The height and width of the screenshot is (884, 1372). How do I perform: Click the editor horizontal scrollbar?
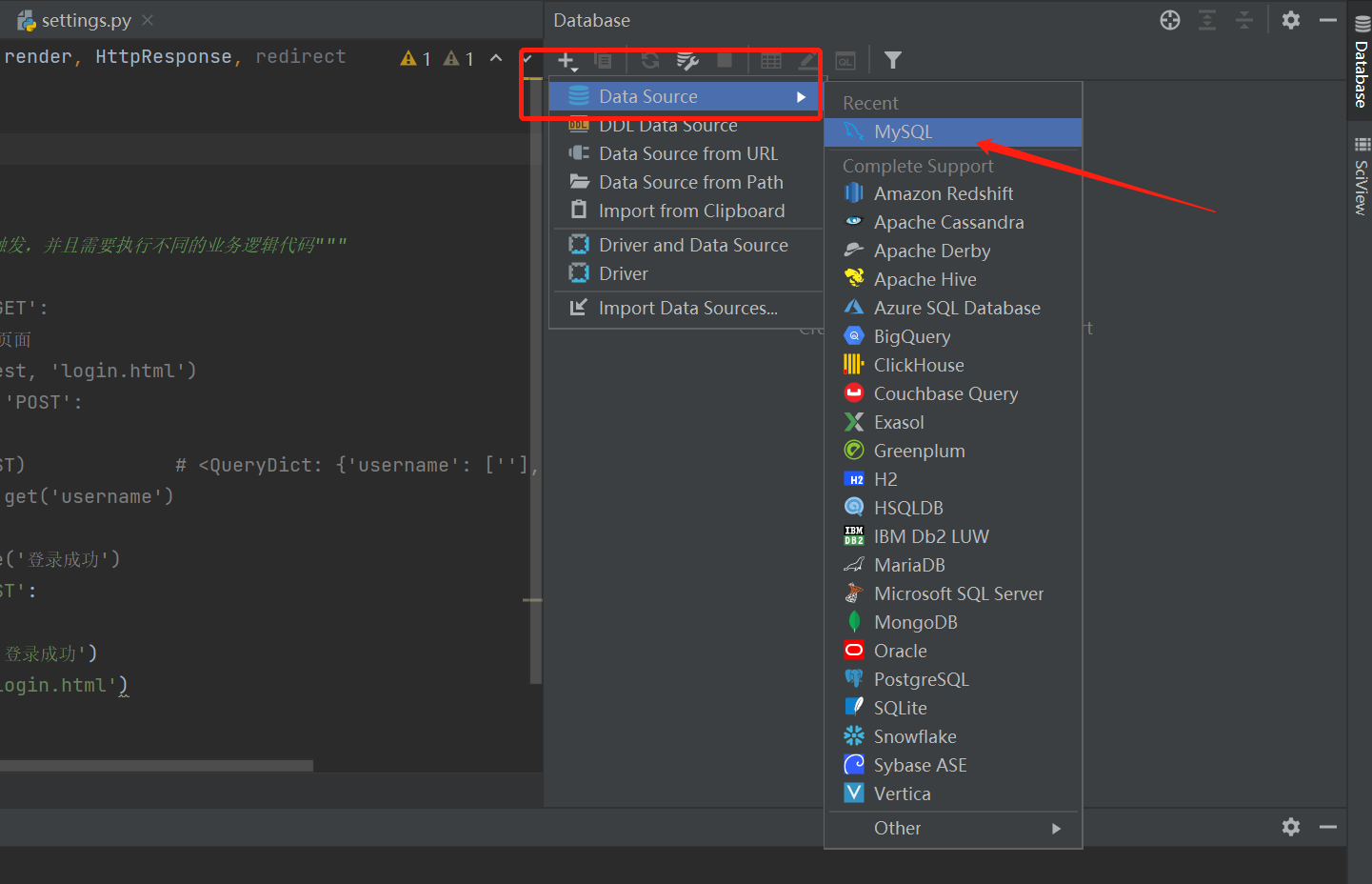point(156,766)
